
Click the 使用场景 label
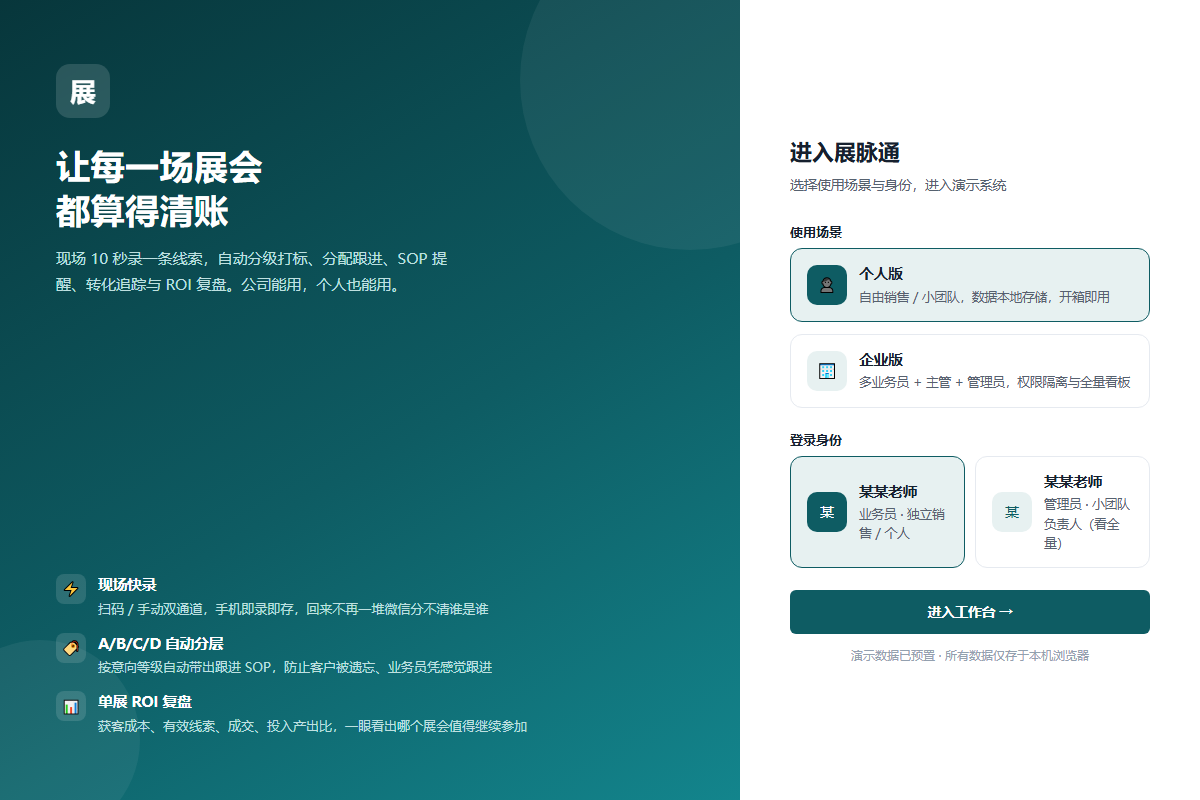[816, 232]
